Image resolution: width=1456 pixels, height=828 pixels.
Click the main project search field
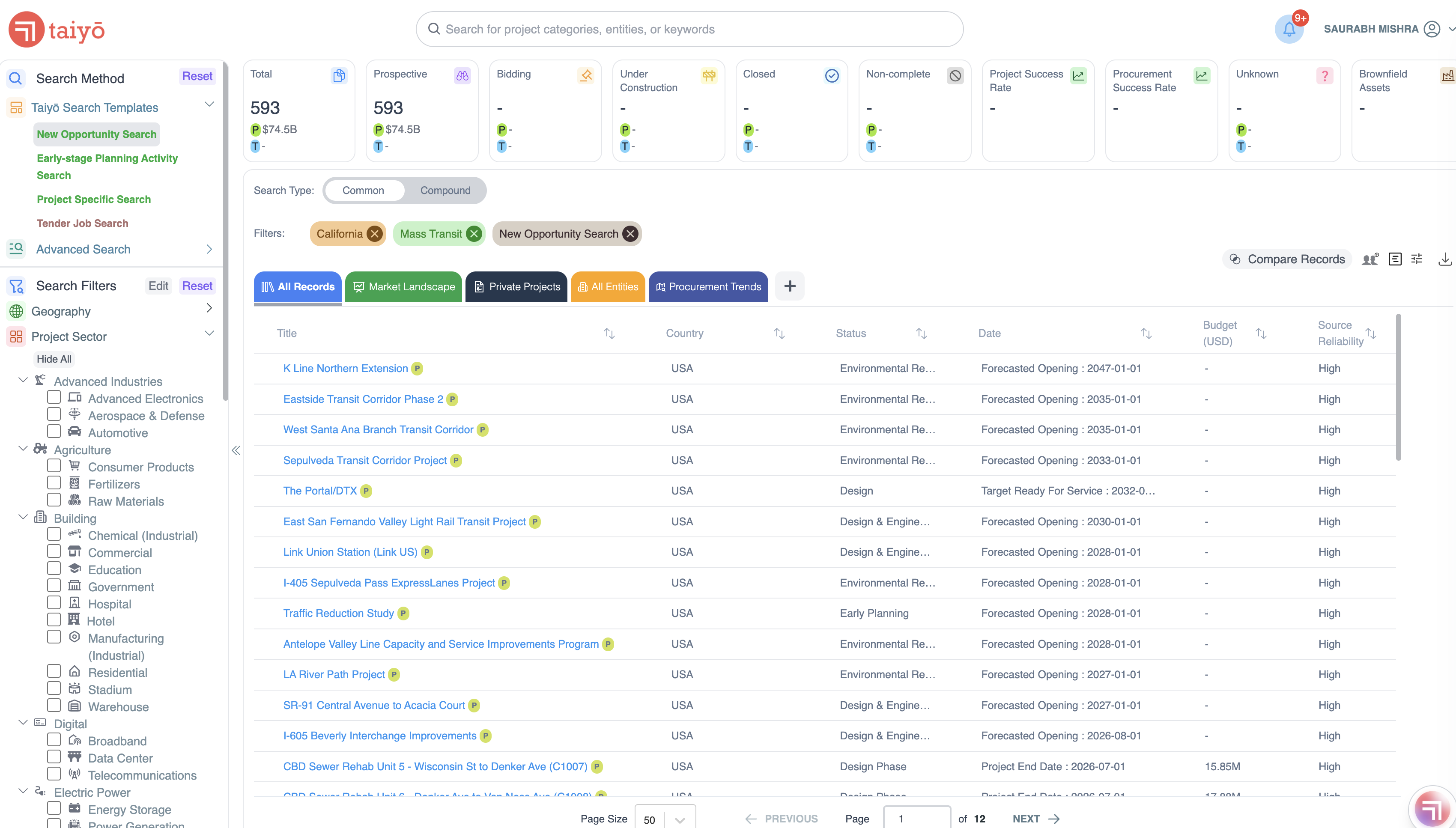689,29
